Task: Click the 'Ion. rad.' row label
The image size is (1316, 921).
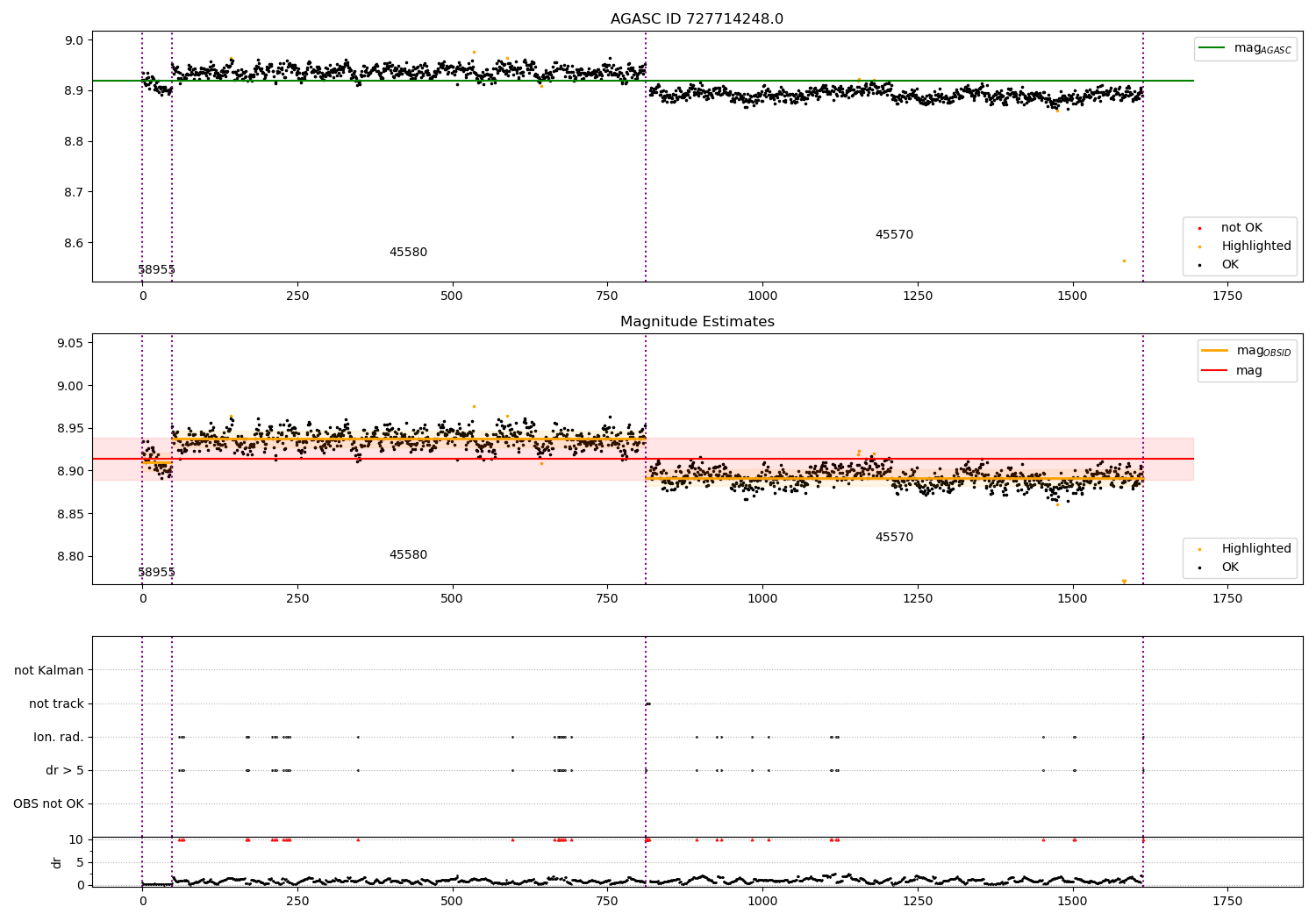Action: [59, 737]
